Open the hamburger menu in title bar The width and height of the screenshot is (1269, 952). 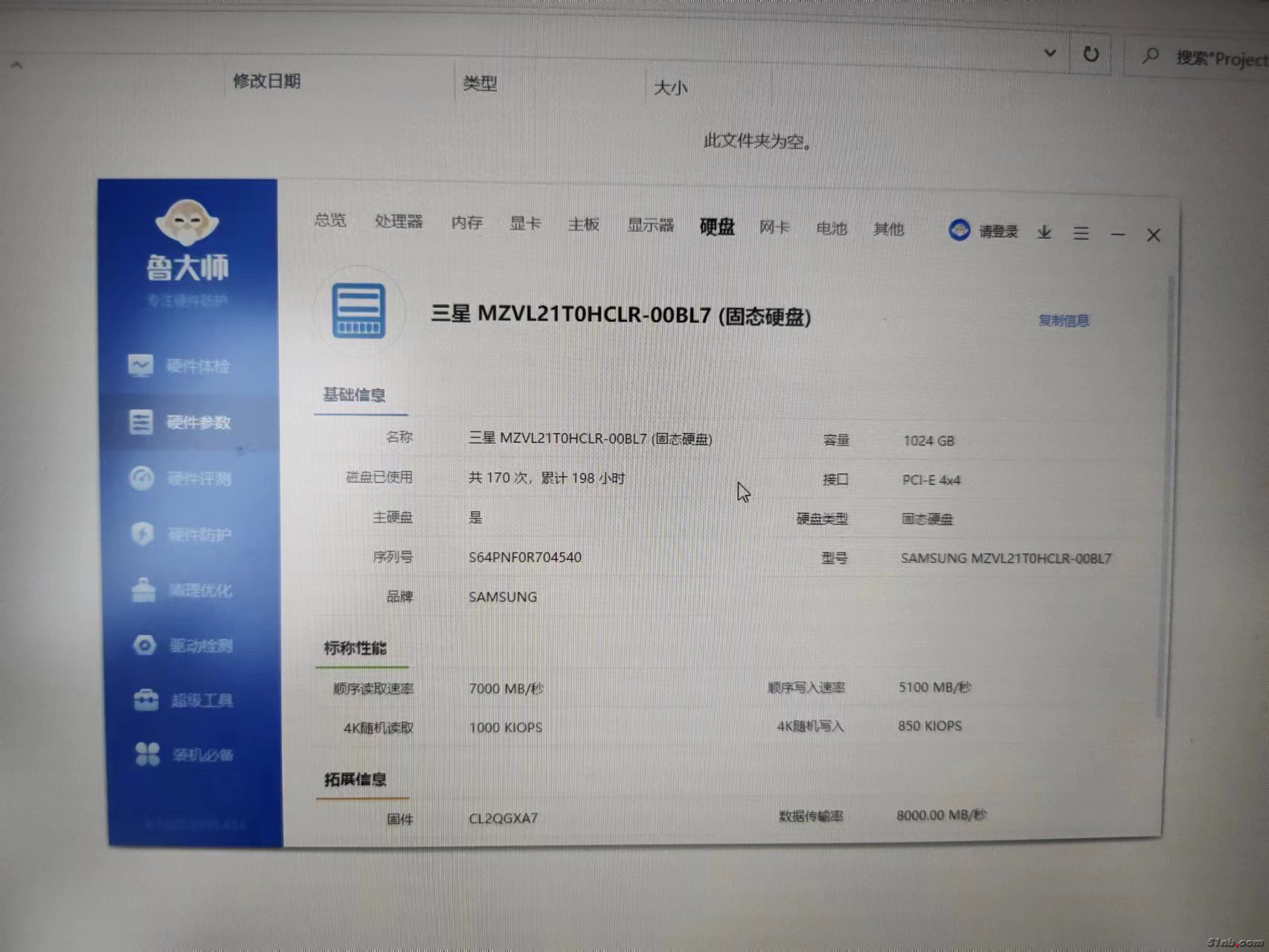tap(1081, 234)
